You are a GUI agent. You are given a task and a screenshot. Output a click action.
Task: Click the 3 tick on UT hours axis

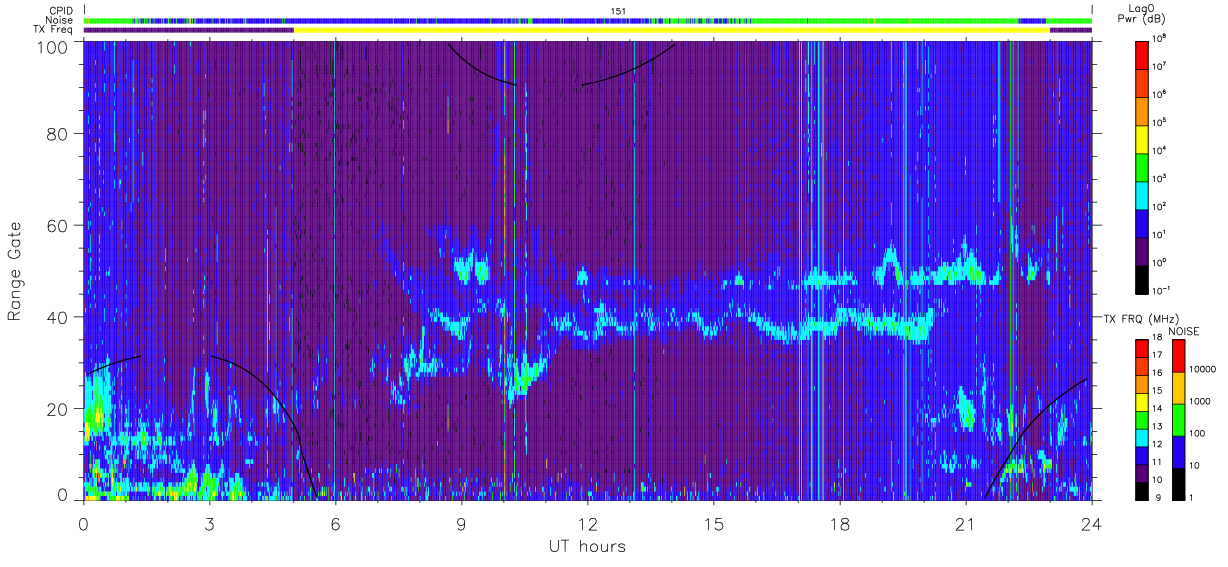[209, 524]
